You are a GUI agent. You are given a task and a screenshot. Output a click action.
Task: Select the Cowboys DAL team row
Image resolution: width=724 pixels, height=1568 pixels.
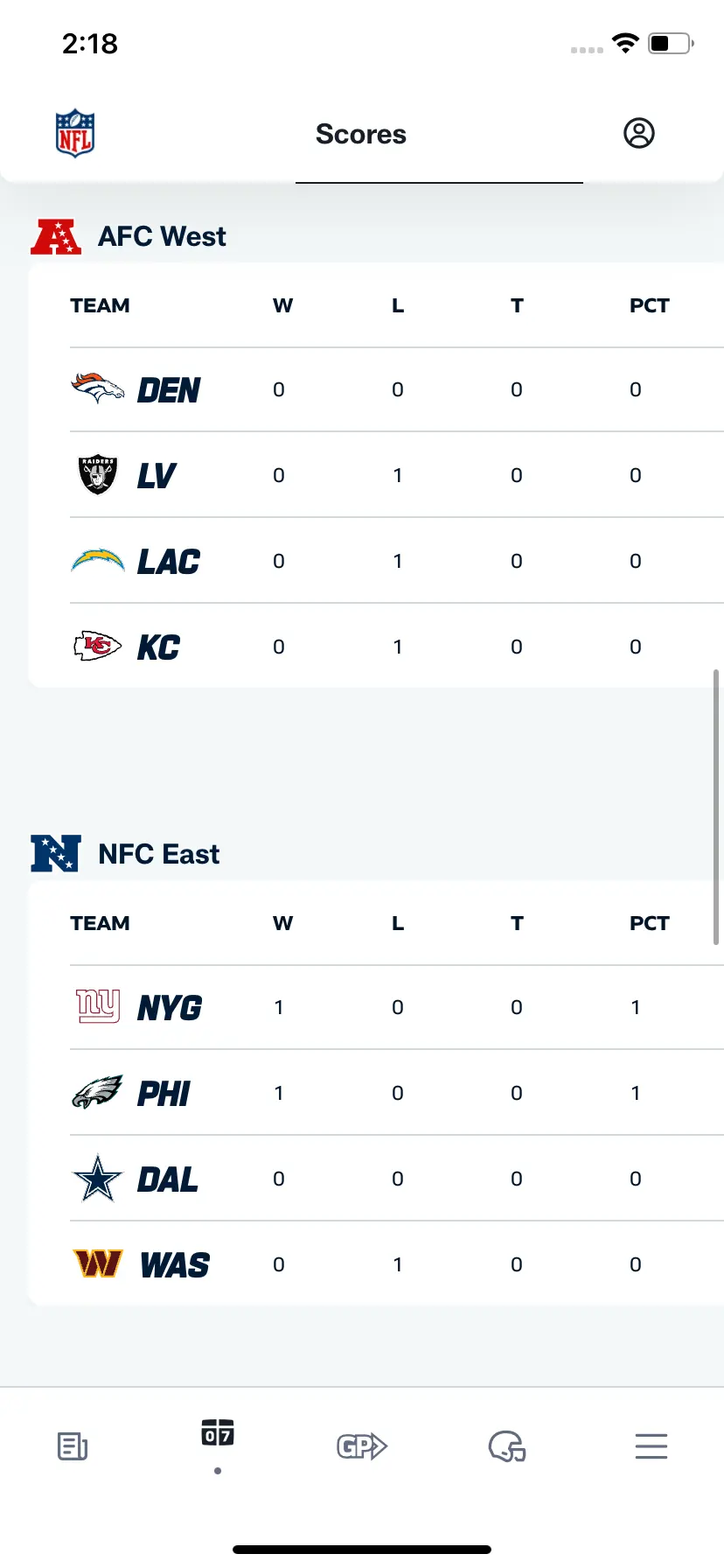(x=397, y=1179)
